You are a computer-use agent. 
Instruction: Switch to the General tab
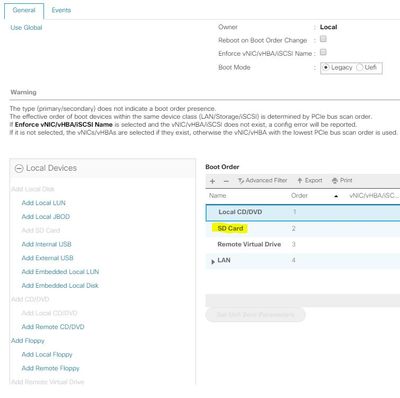[x=24, y=10]
